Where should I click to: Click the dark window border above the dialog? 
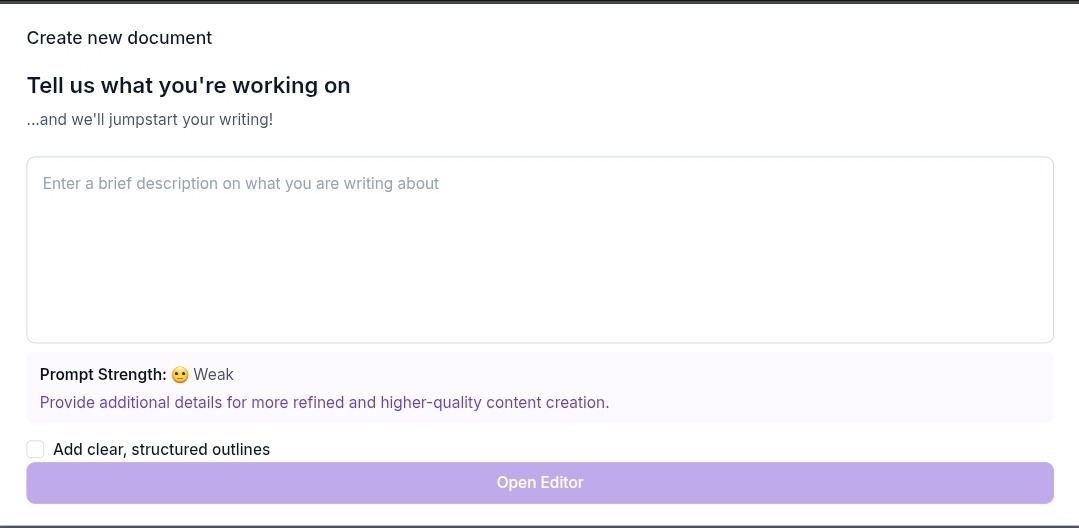(540, 2)
